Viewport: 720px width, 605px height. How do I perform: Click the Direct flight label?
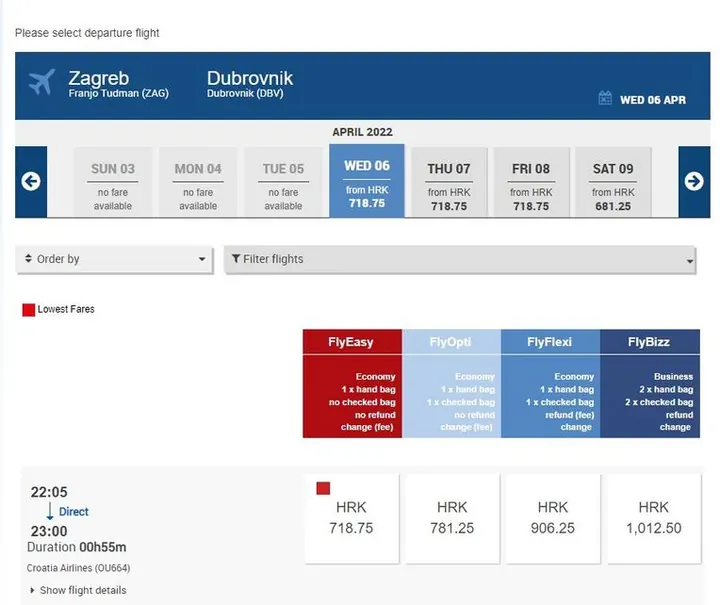(x=73, y=512)
